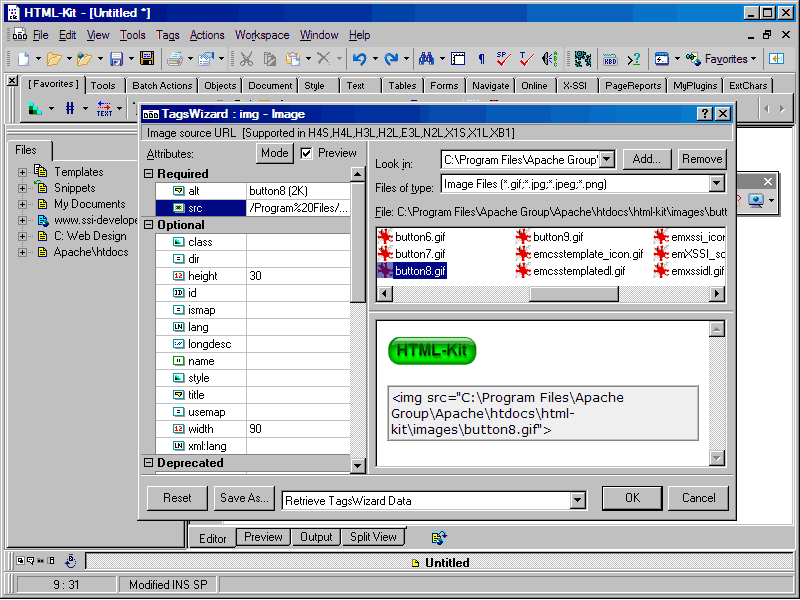Click the Copy icon in the toolbar
The height and width of the screenshot is (600, 800).
(x=269, y=59)
